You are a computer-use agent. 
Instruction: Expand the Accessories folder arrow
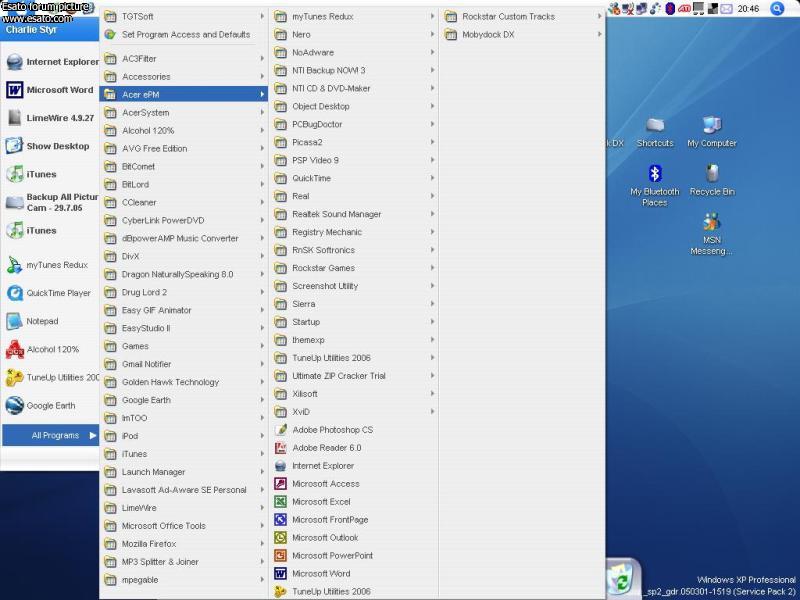point(262,77)
